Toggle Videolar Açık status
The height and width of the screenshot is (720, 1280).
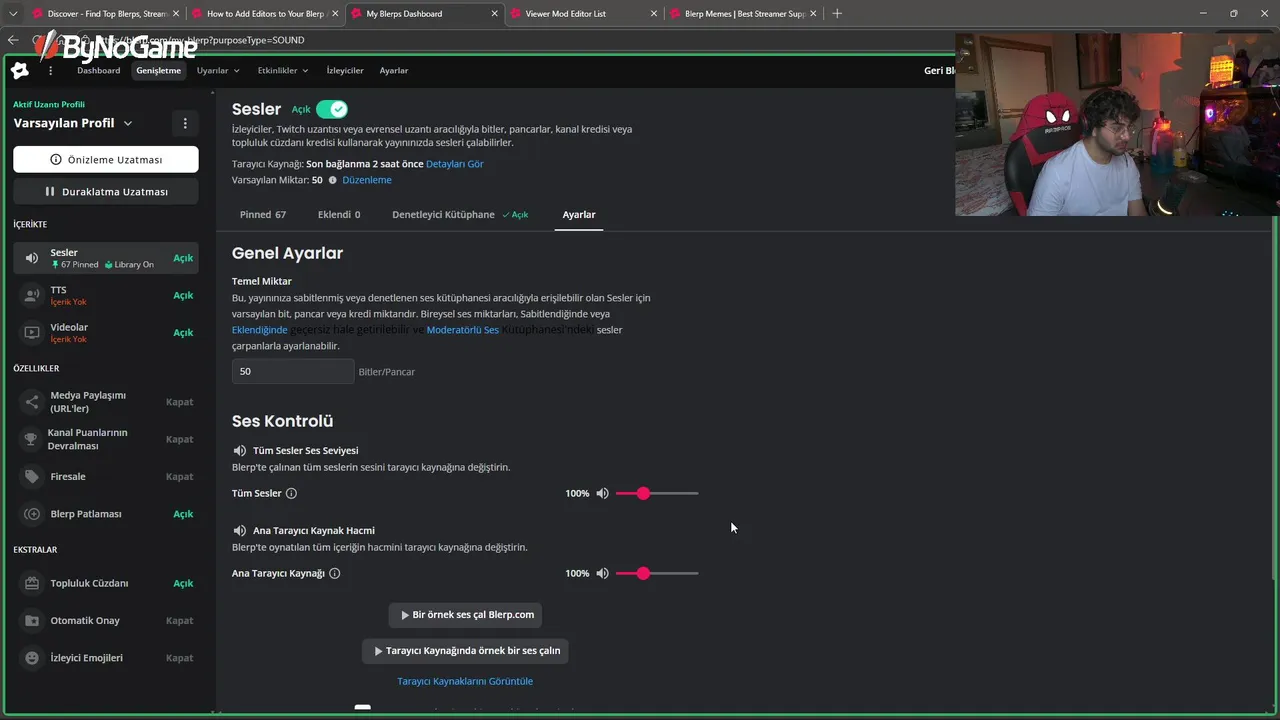click(183, 332)
